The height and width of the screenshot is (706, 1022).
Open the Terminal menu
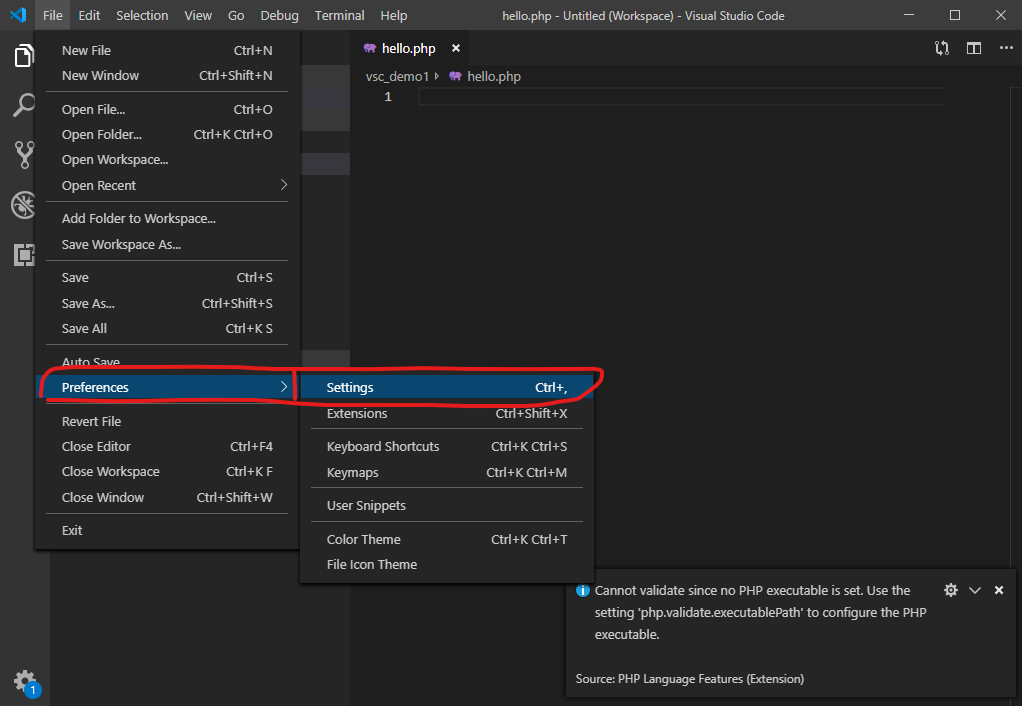click(x=339, y=15)
